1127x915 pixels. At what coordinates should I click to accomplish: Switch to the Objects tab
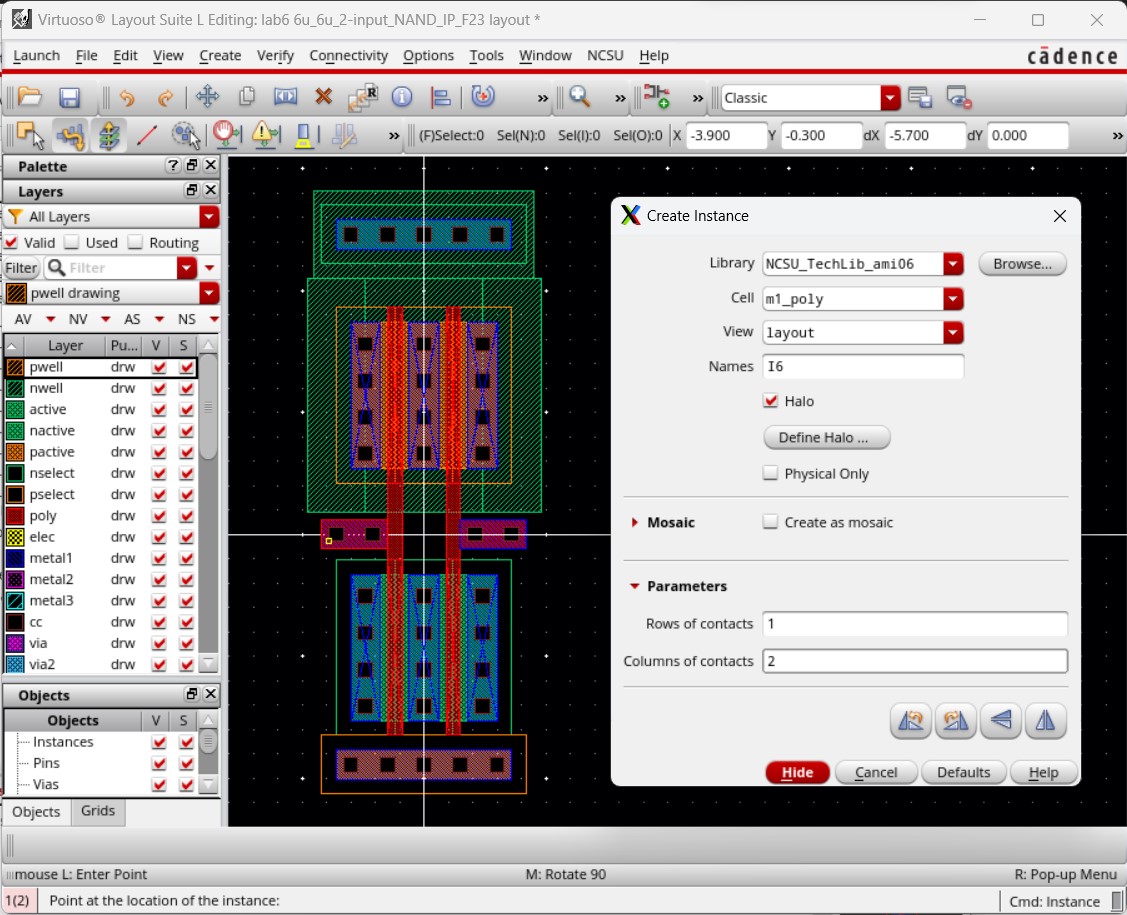[36, 811]
